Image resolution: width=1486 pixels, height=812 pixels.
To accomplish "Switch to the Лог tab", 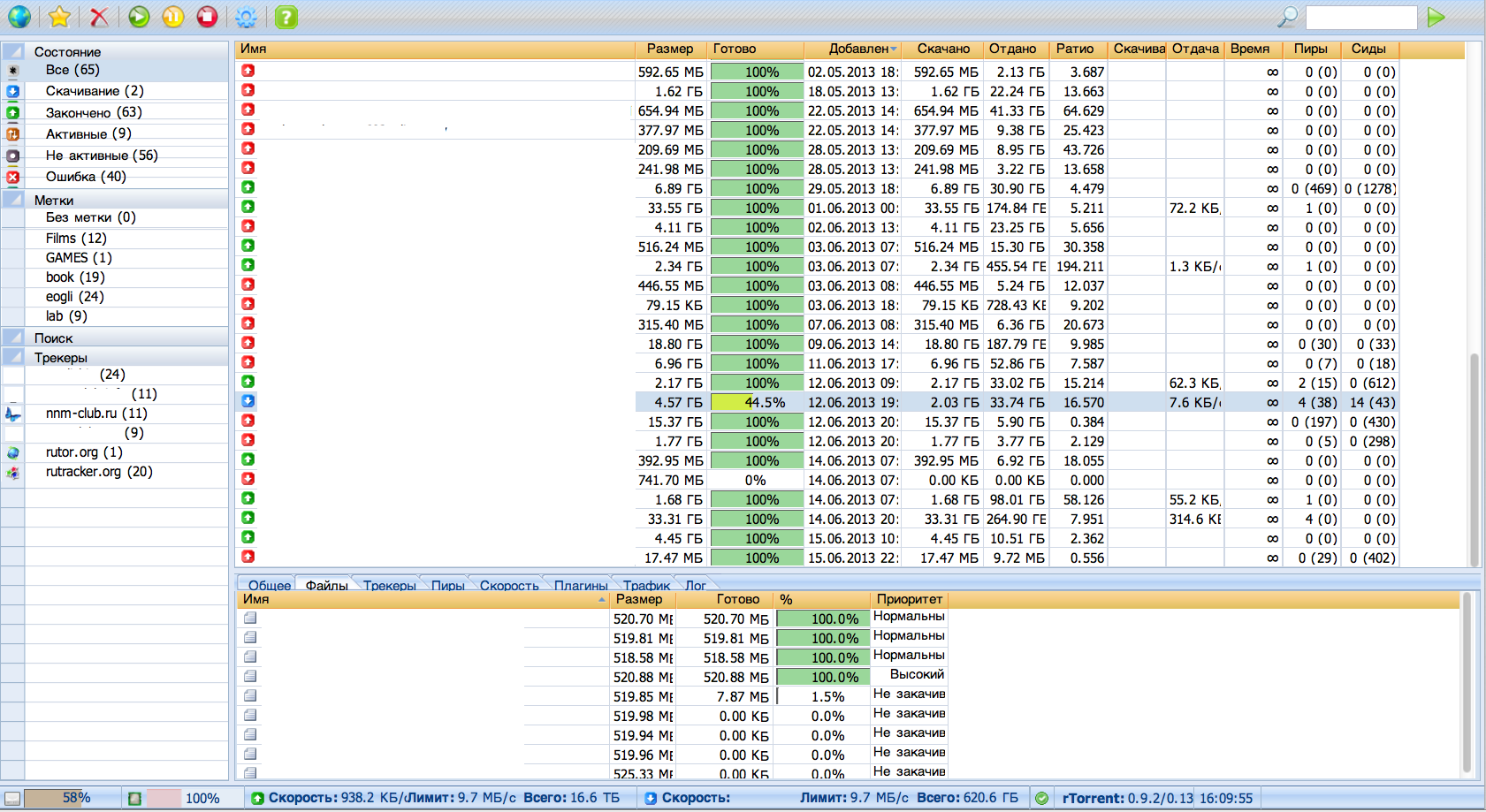I will point(696,585).
